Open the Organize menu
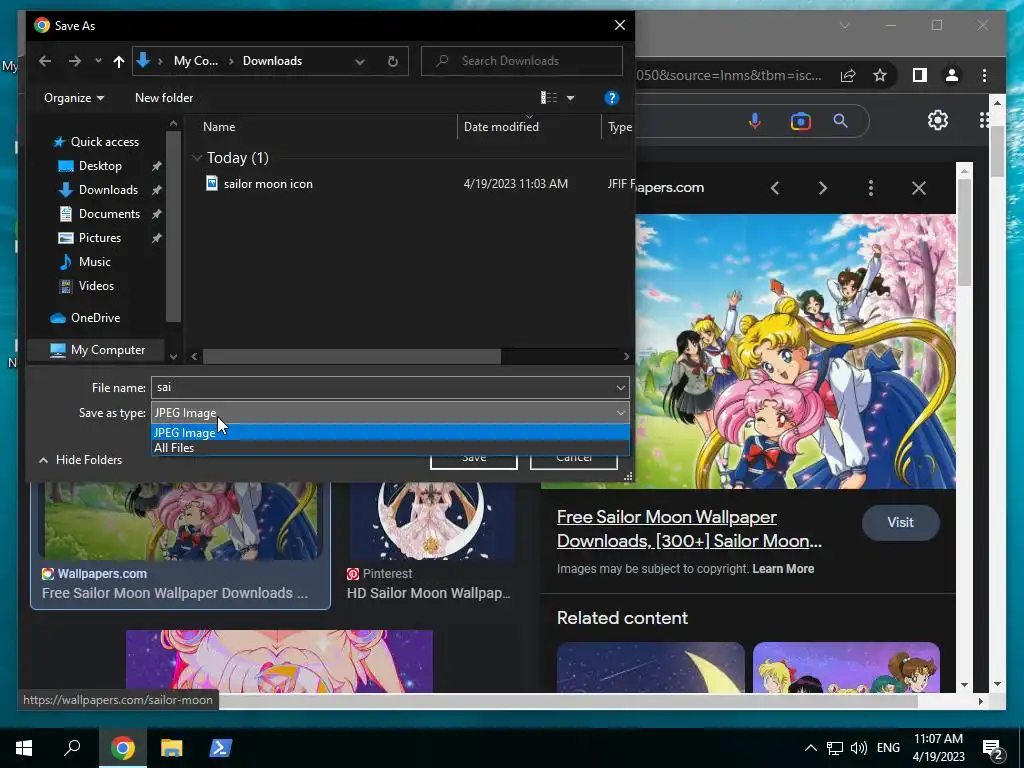The height and width of the screenshot is (768, 1024). [x=74, y=98]
